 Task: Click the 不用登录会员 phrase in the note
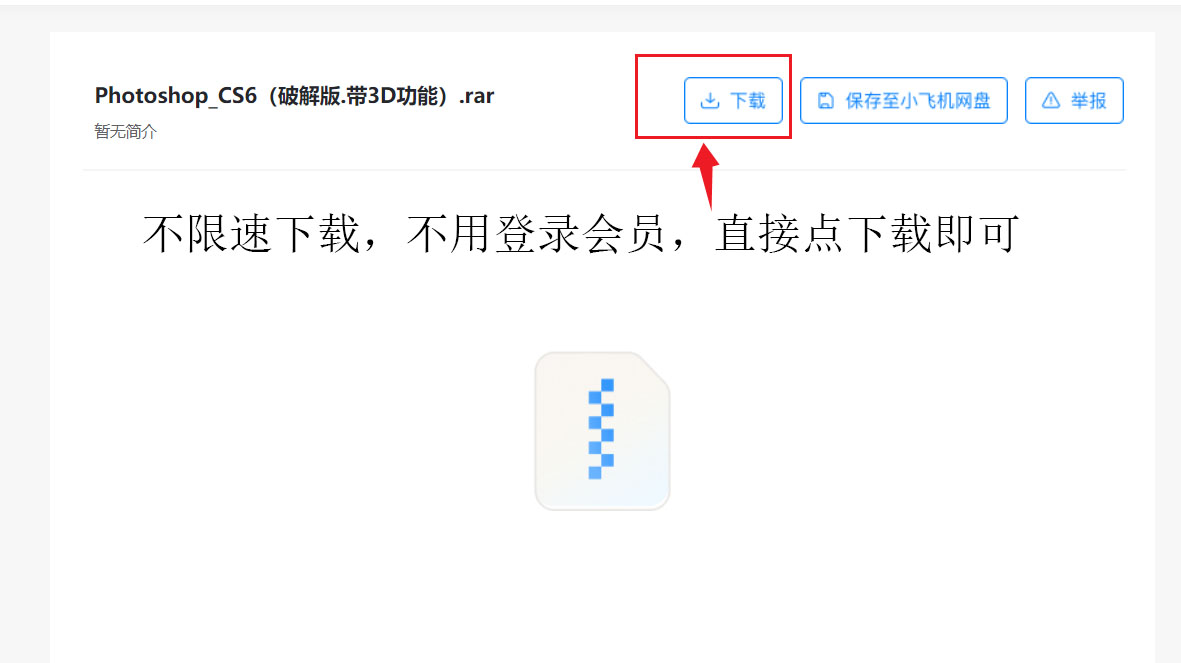[x=536, y=233]
